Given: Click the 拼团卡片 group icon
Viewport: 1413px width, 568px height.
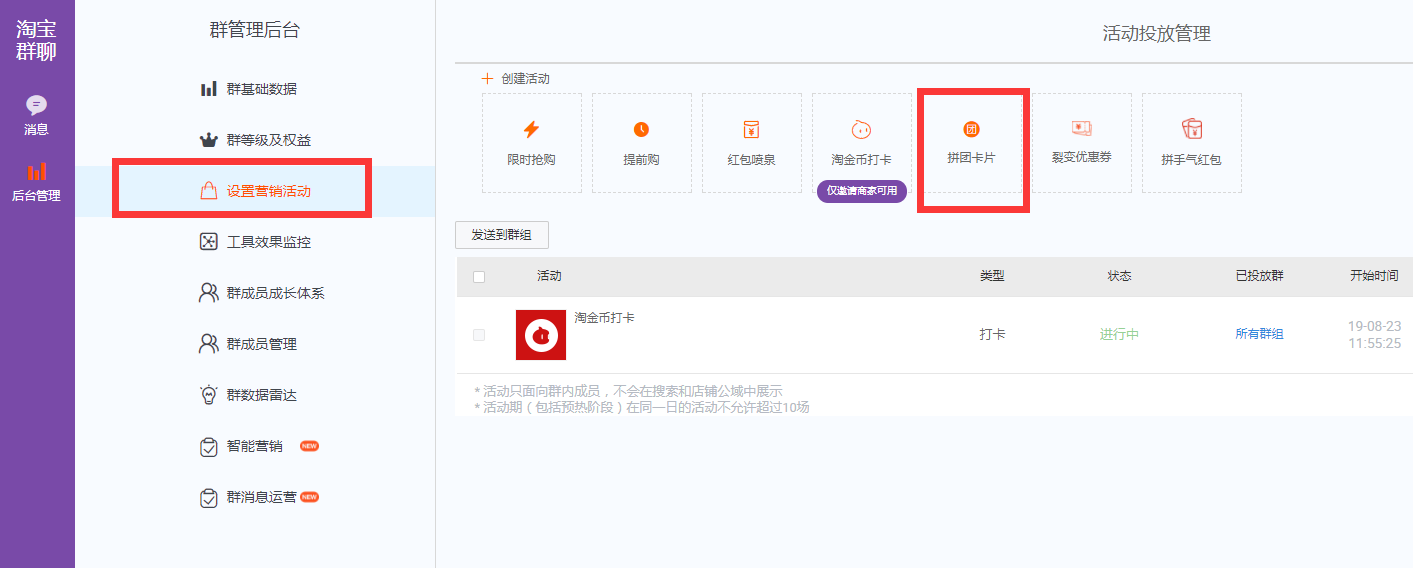Looking at the screenshot, I should (x=971, y=129).
